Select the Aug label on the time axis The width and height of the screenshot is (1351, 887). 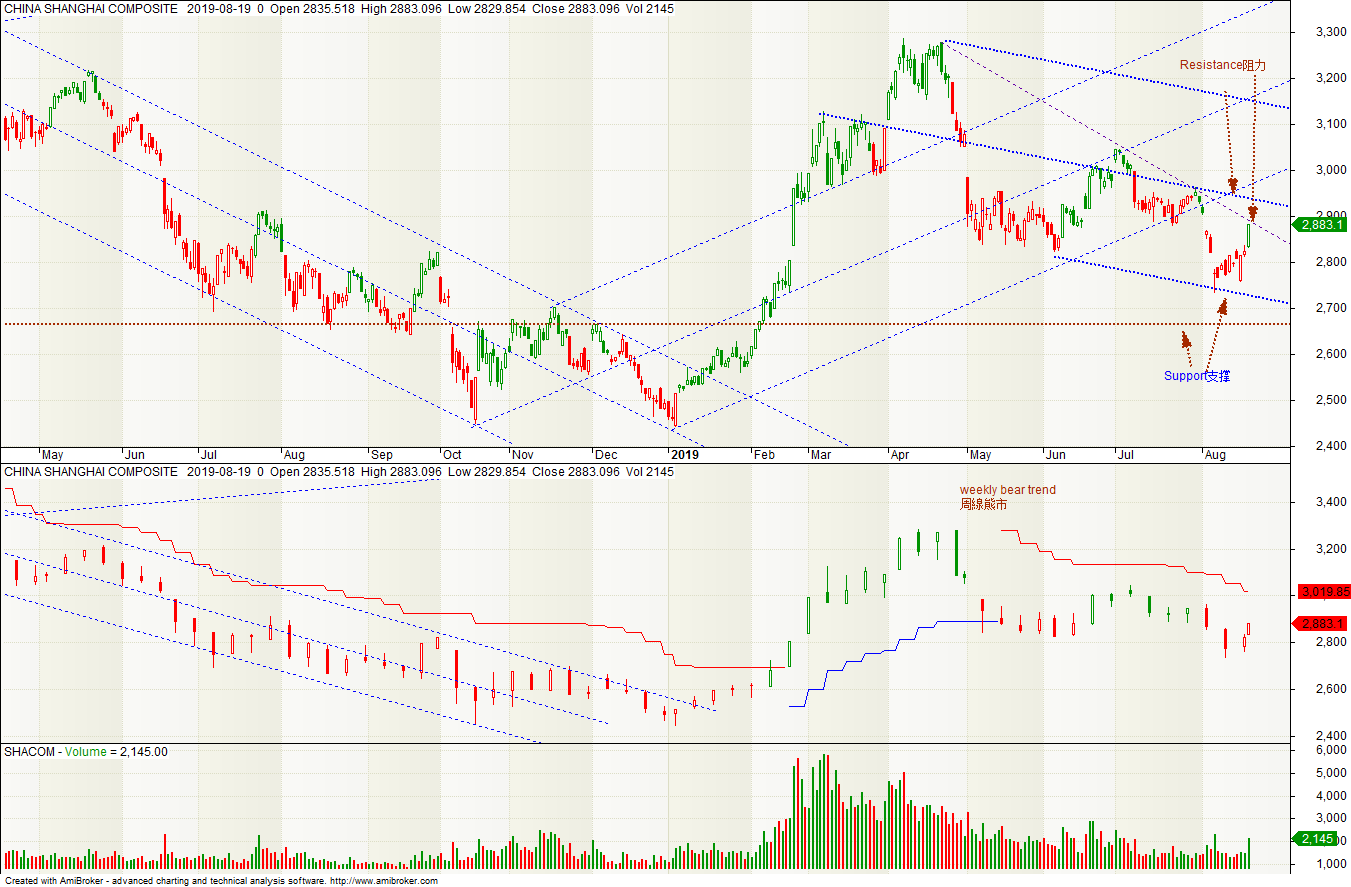[1217, 454]
